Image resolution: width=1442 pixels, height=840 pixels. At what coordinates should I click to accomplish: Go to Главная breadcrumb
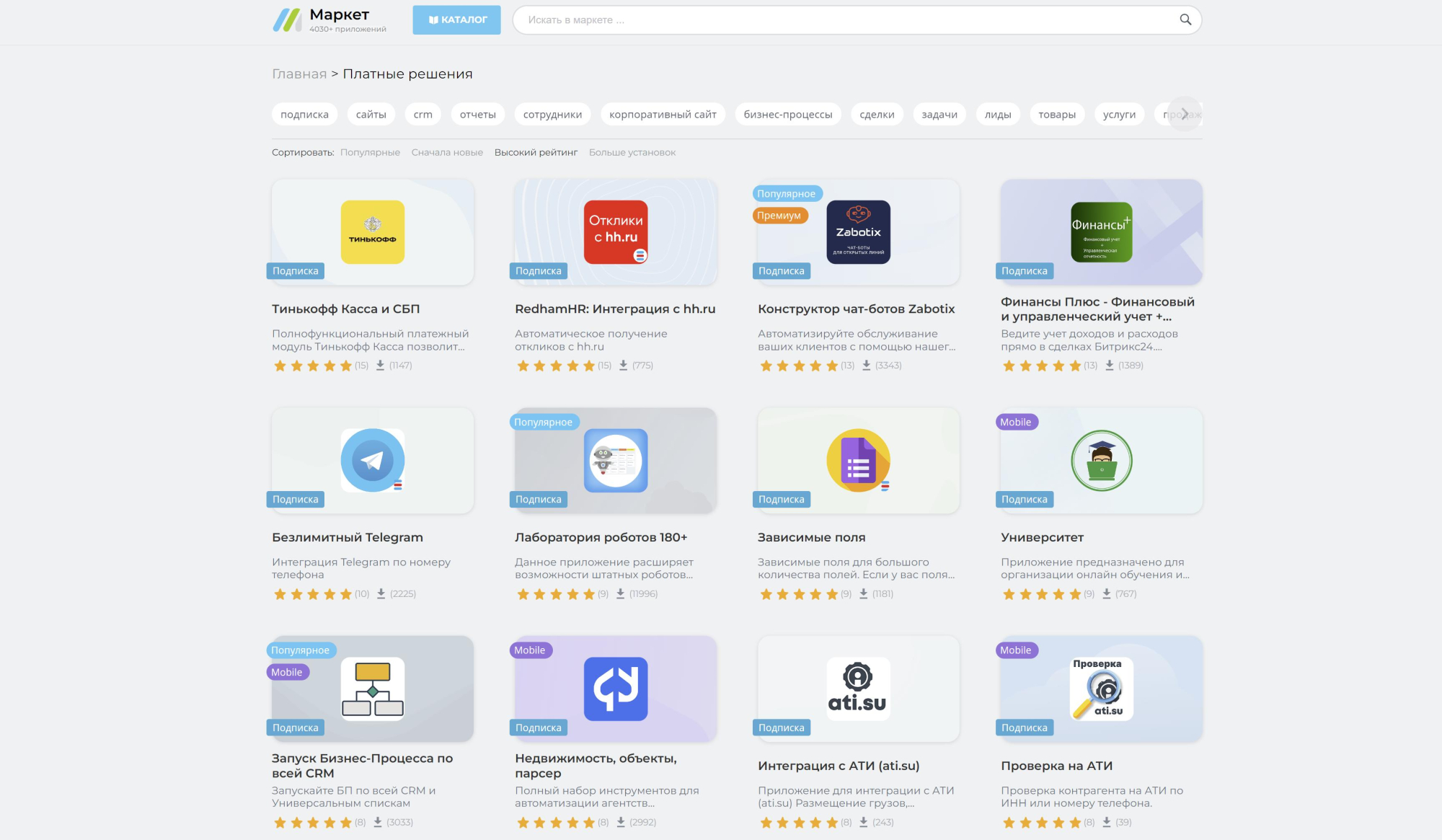pyautogui.click(x=299, y=74)
